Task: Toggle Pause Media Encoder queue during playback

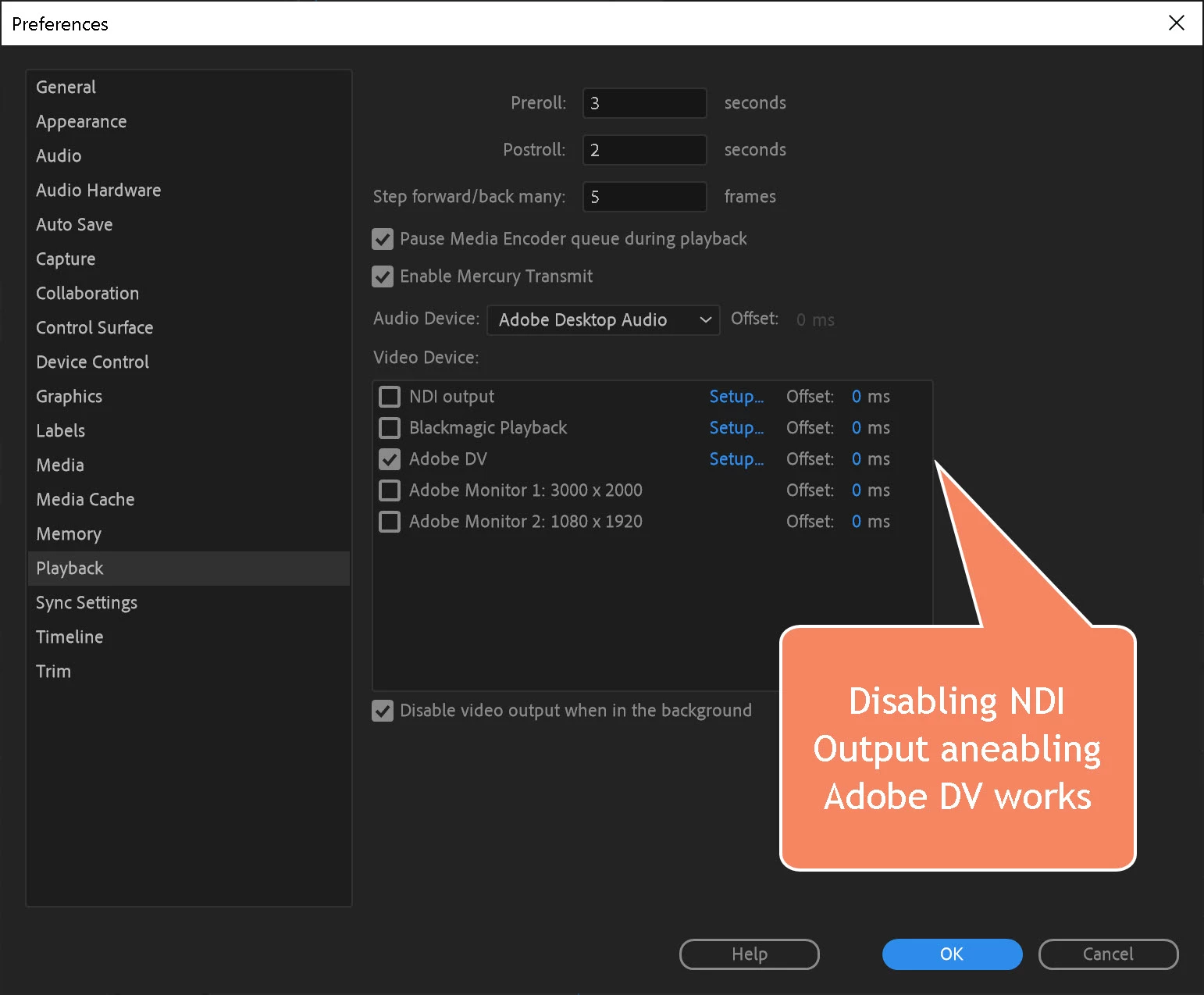Action: 383,239
